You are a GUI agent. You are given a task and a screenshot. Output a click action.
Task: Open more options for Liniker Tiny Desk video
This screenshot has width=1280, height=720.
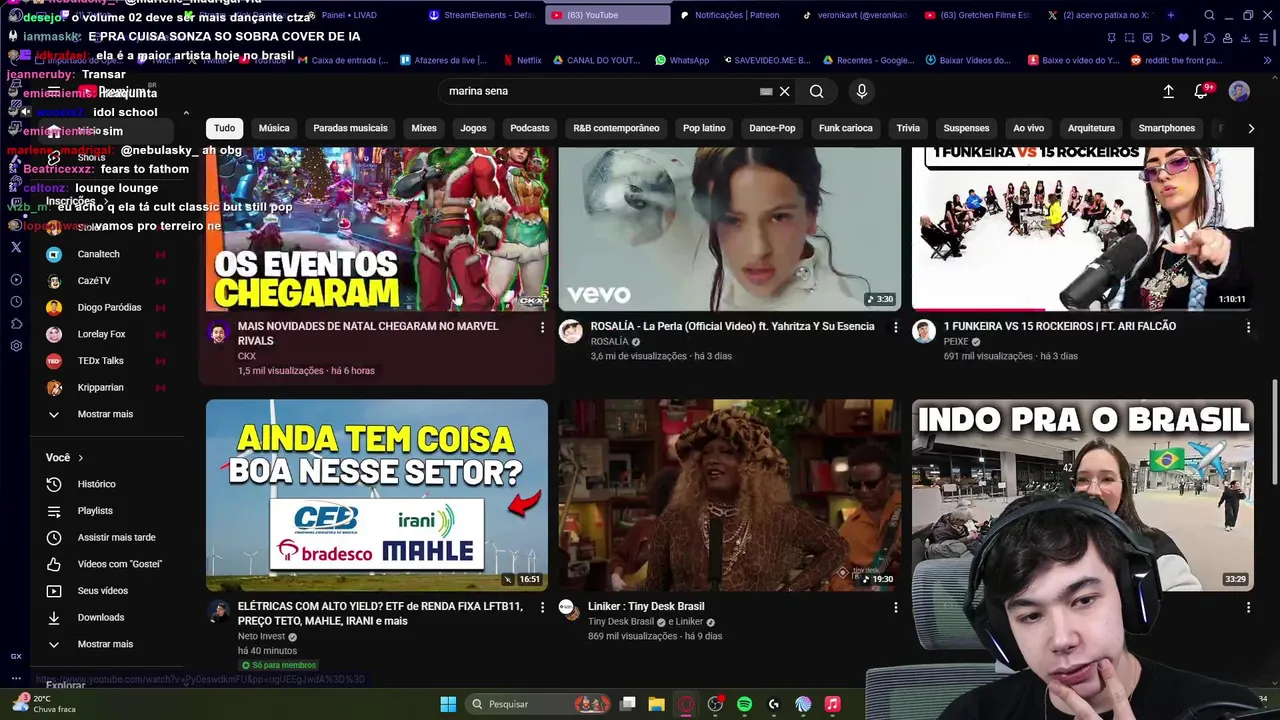(896, 607)
